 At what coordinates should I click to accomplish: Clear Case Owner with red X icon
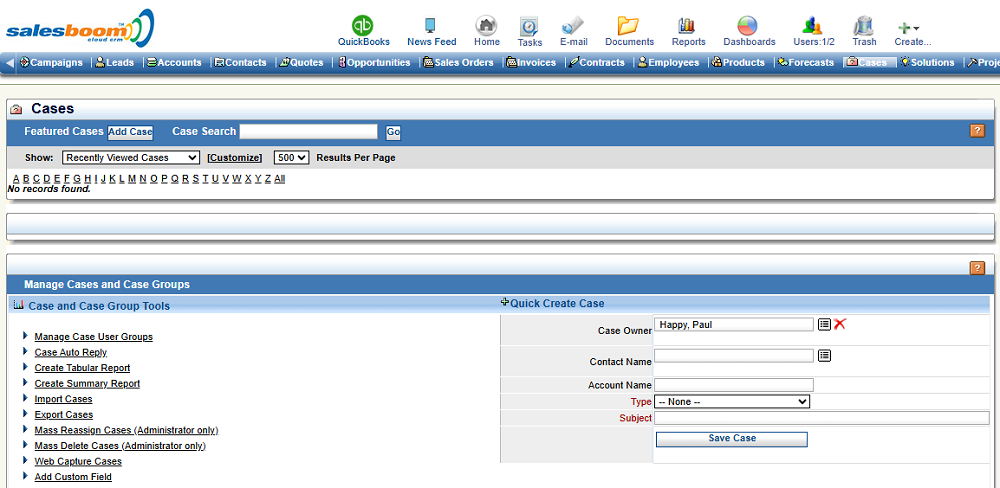pyautogui.click(x=840, y=324)
